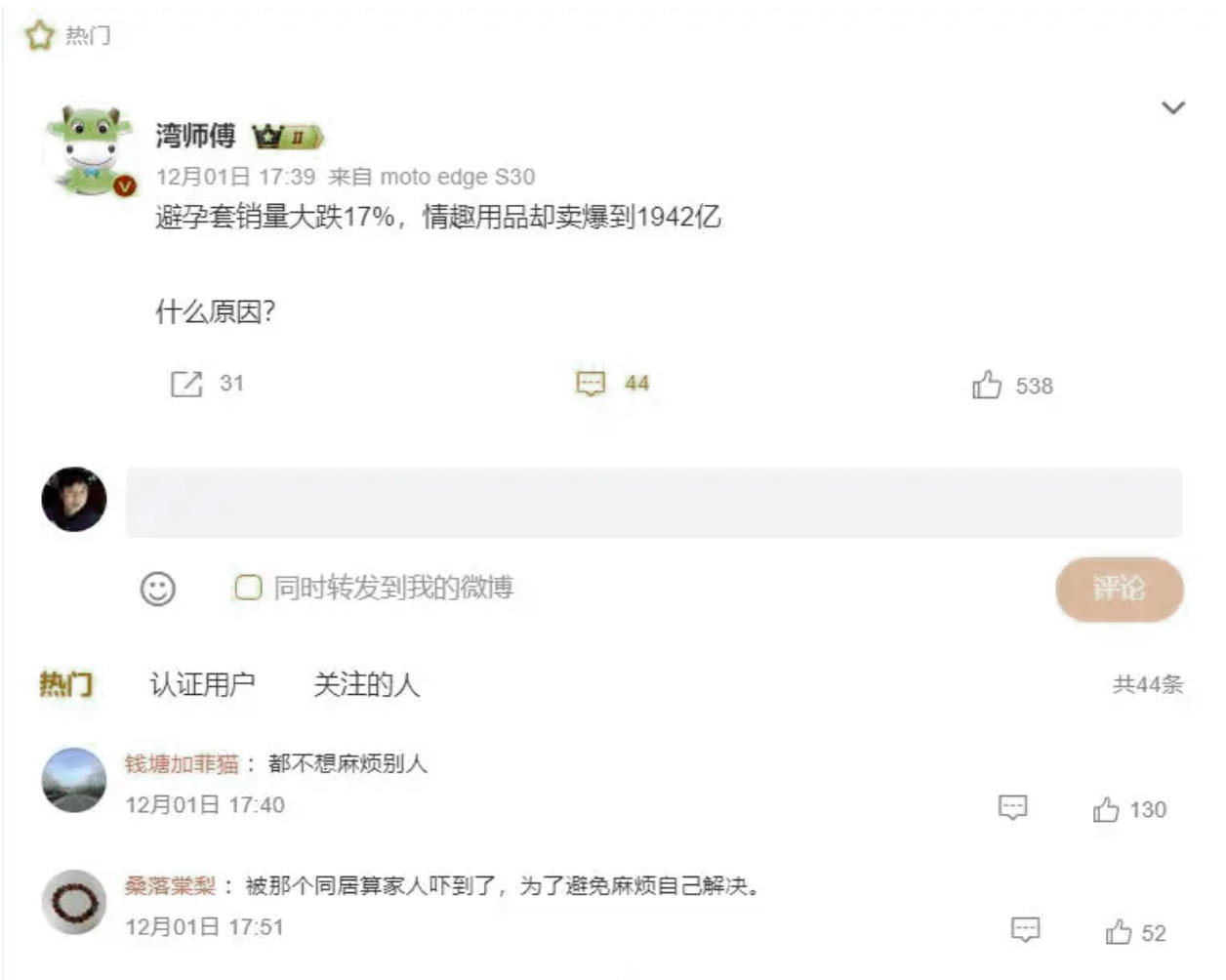
Task: Enable 同时转发到我的微博 checkbox
Action: point(248,588)
